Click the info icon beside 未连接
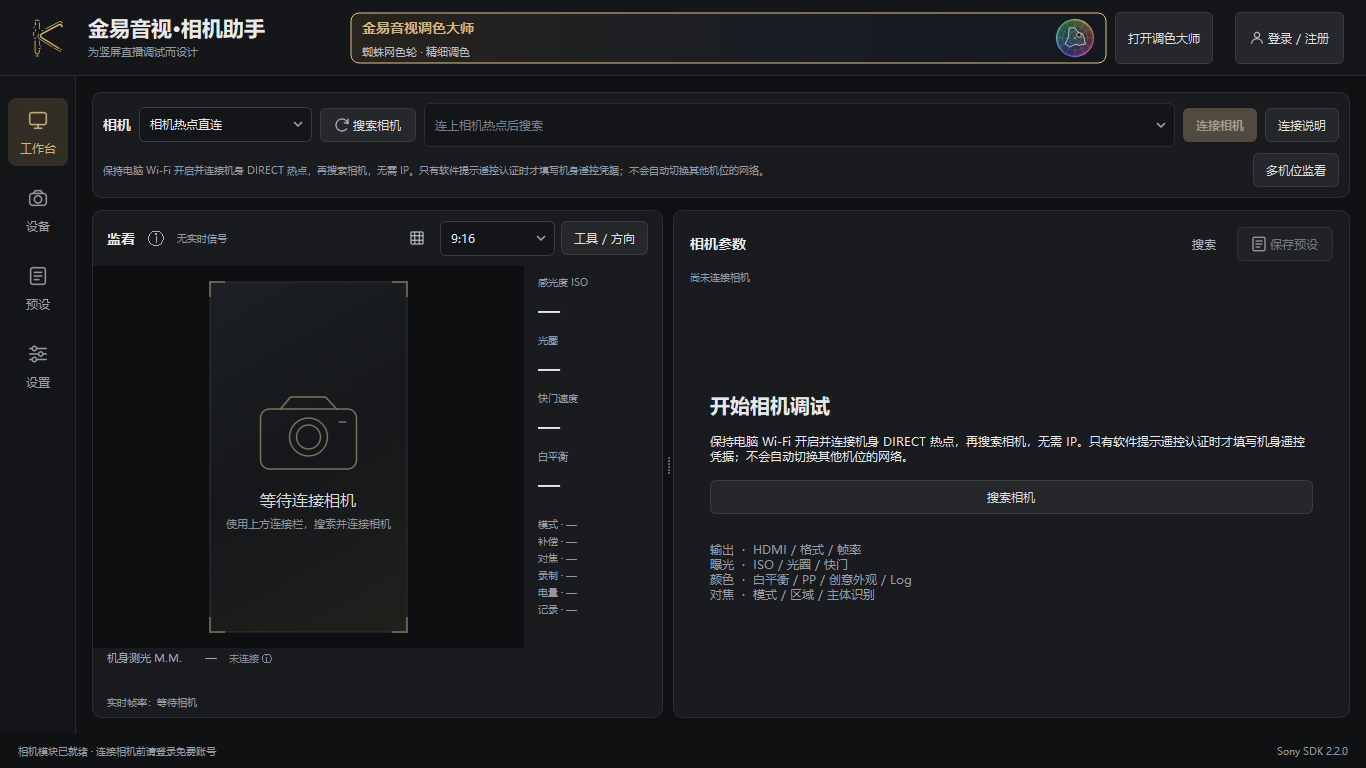The image size is (1366, 768). 267,659
